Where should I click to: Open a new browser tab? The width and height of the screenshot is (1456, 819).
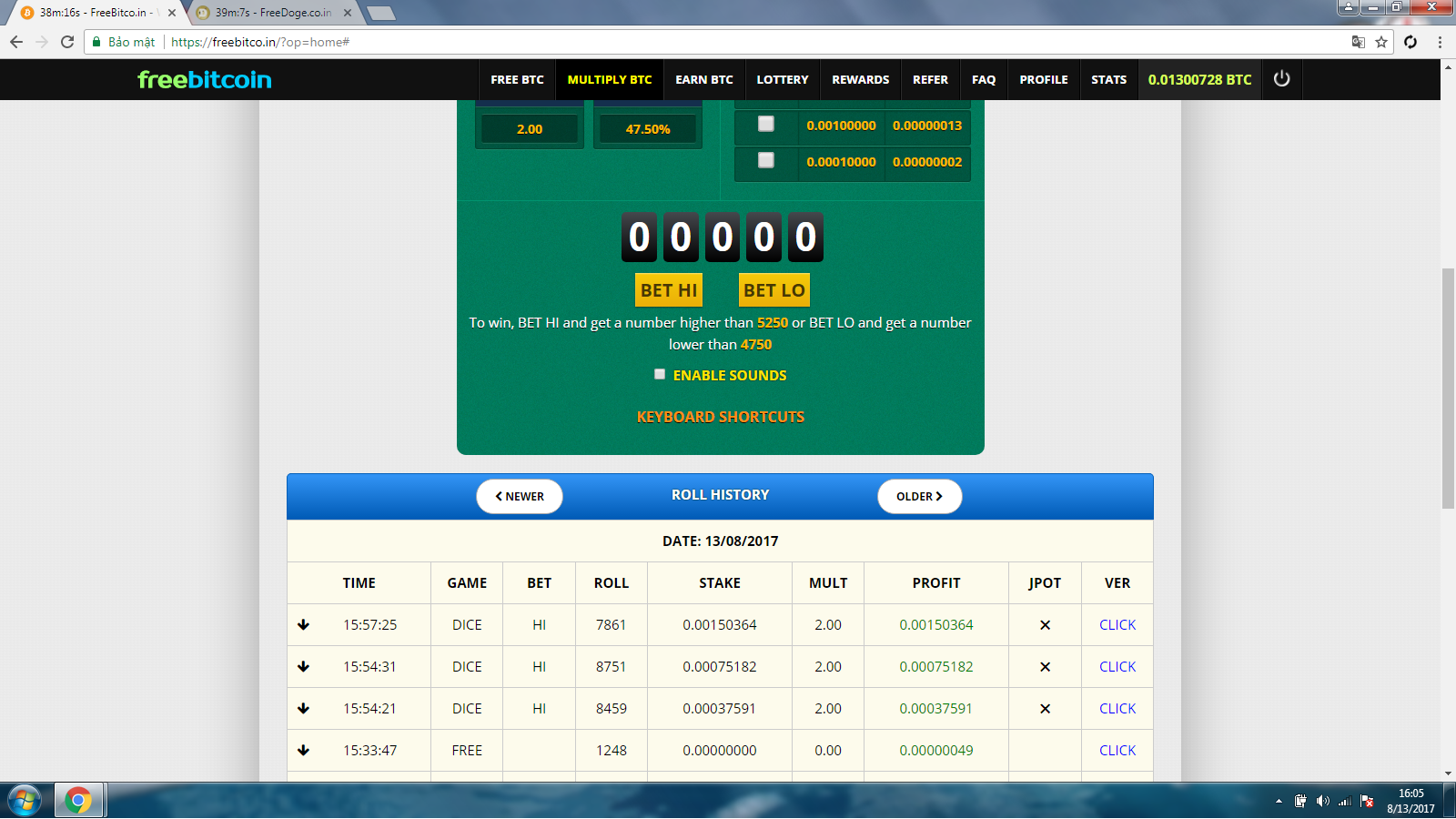(380, 13)
